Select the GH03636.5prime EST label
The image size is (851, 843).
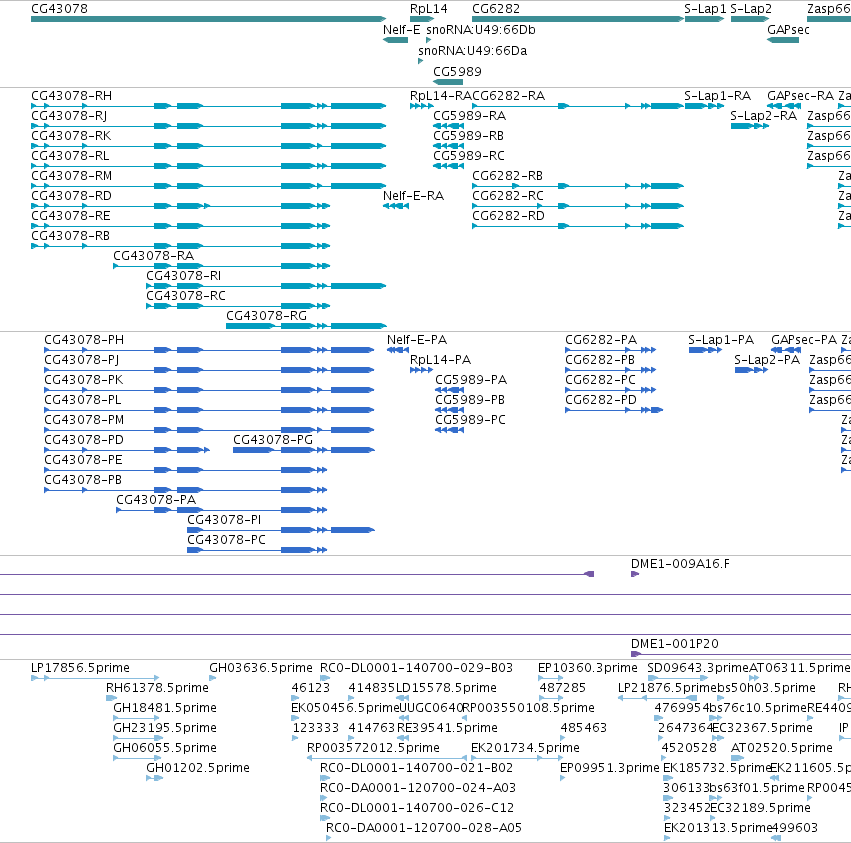(261, 668)
